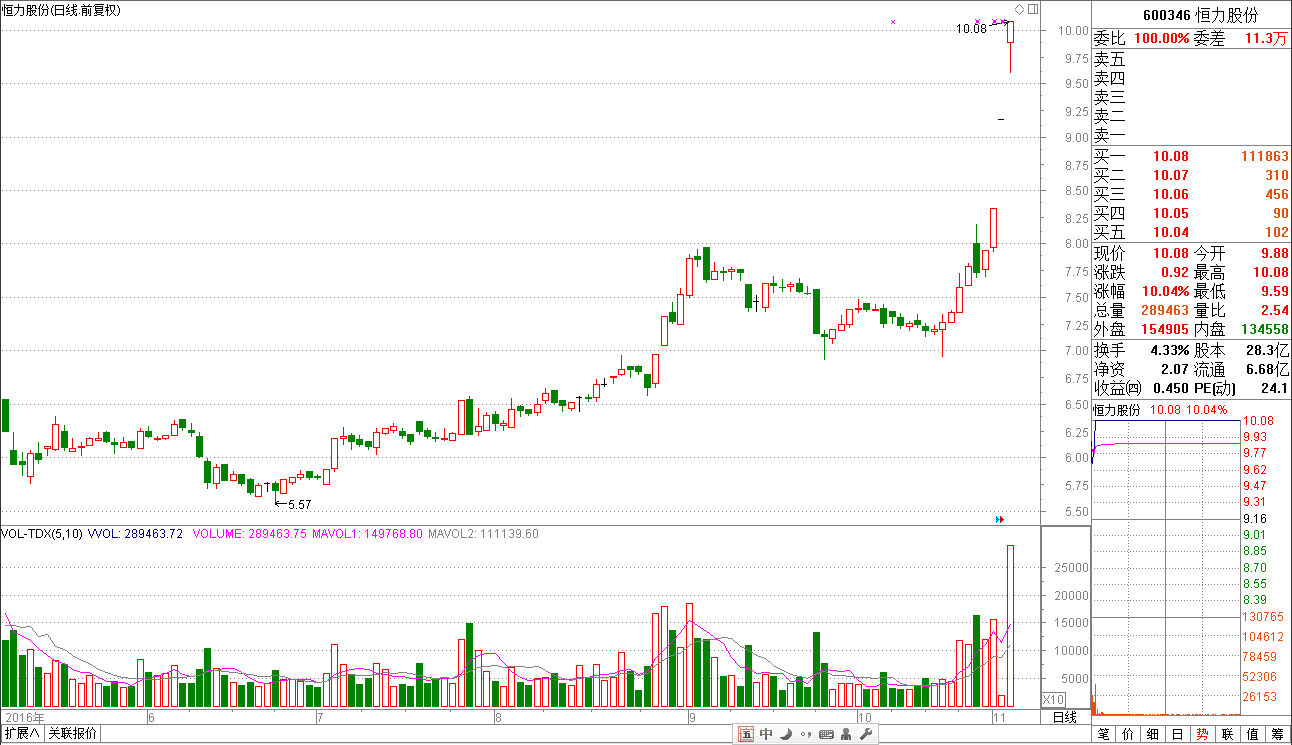Click the 外盘 value 154905
This screenshot has width=1292, height=745.
pos(1165,329)
